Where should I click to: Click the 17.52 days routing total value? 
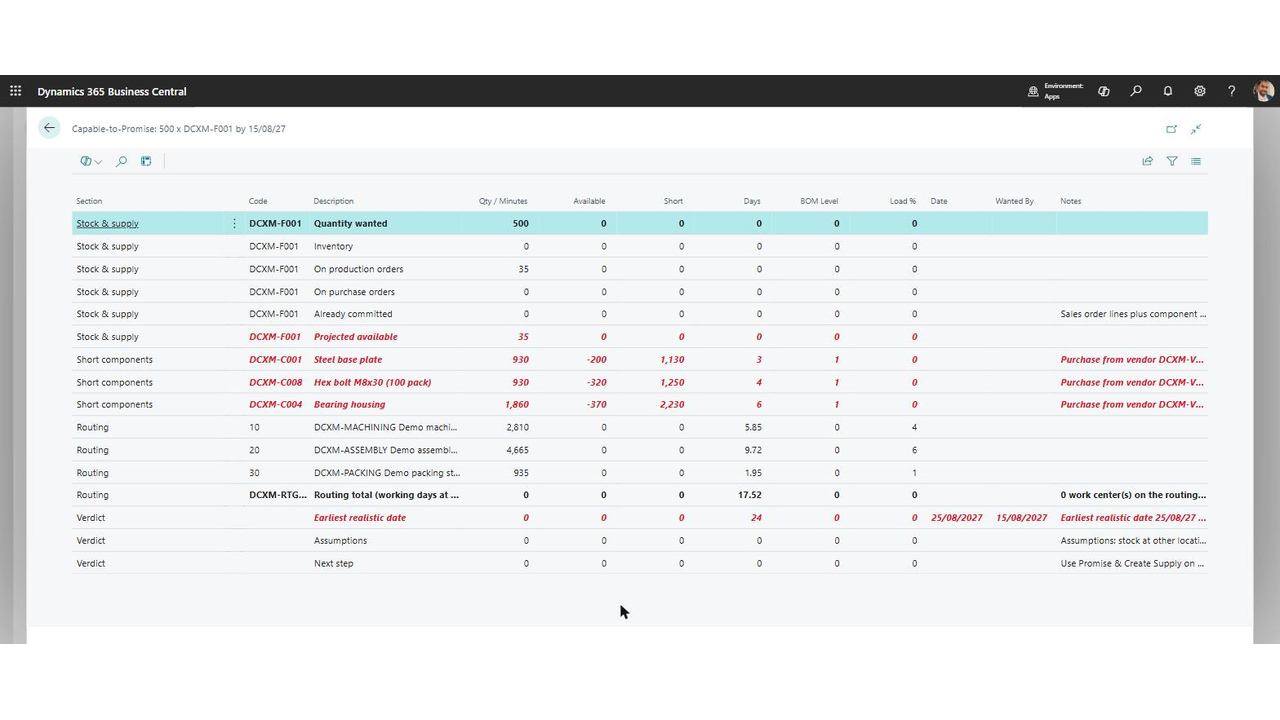[749, 495]
